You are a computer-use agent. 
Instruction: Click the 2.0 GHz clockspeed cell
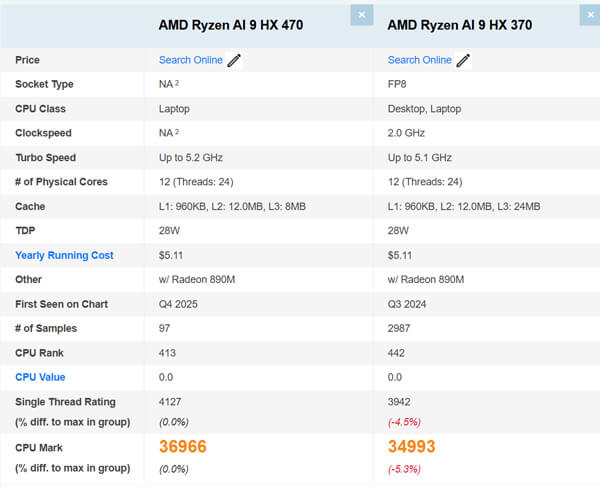coord(406,133)
